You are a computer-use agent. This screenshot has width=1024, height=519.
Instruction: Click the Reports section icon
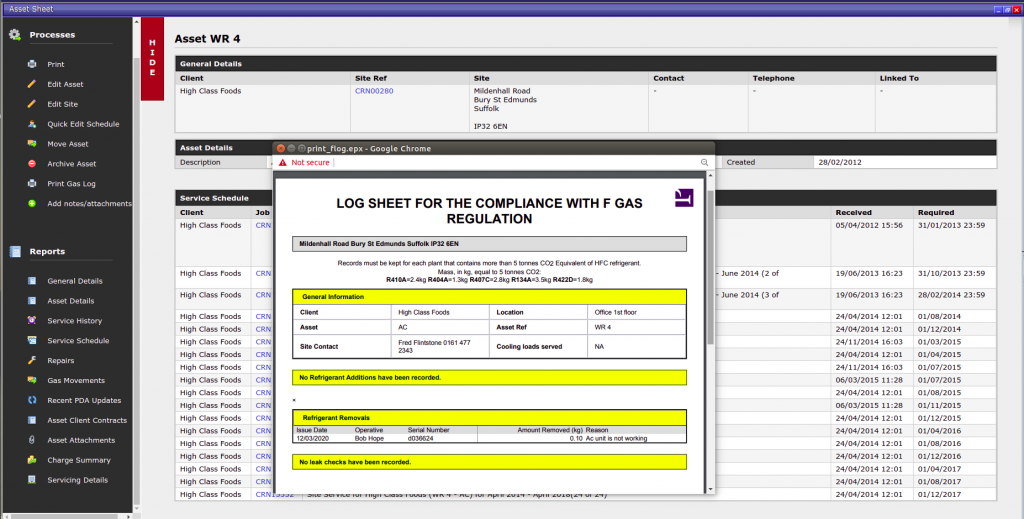(x=15, y=251)
